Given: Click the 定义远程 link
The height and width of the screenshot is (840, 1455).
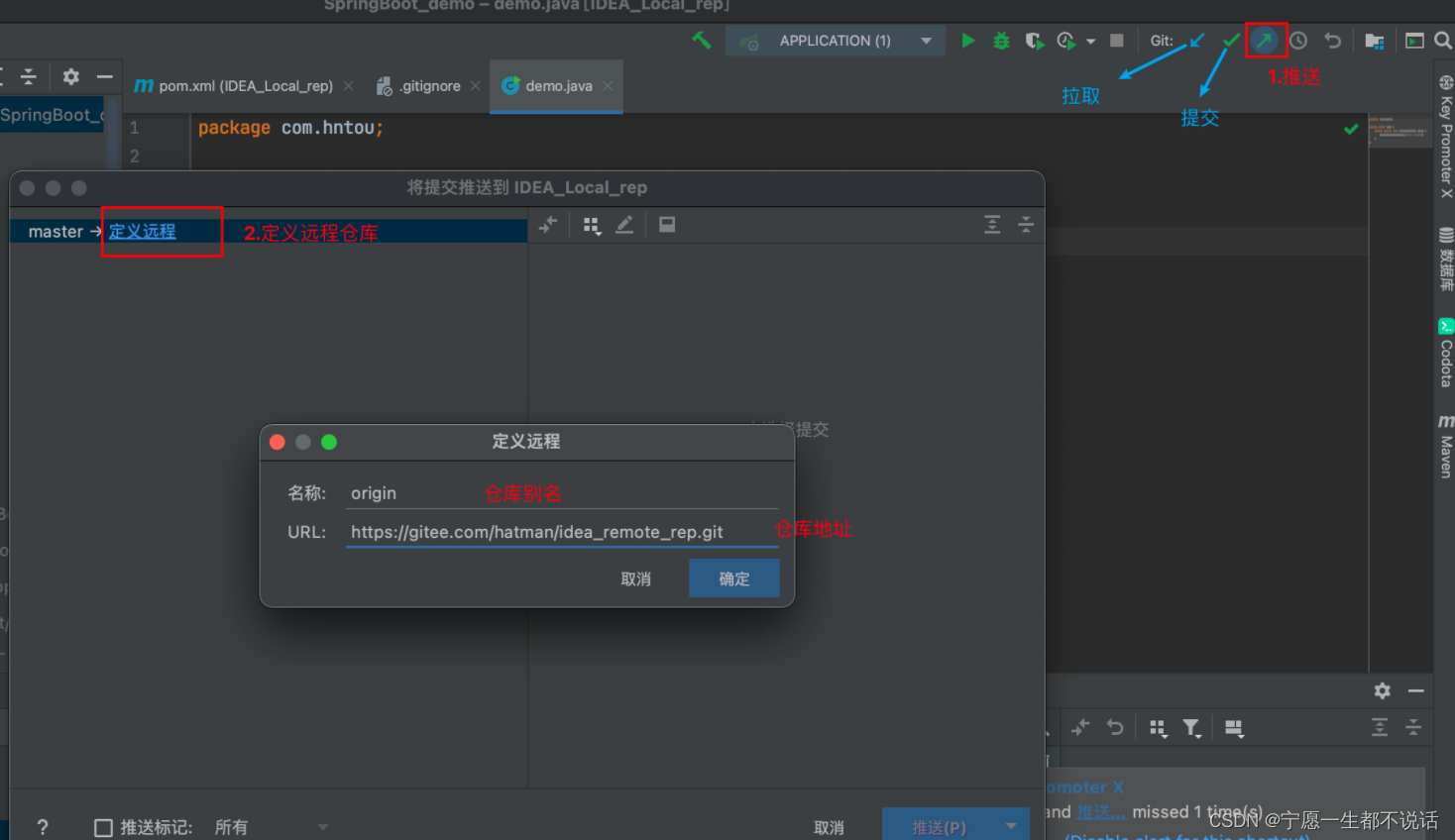Looking at the screenshot, I should 143,232.
